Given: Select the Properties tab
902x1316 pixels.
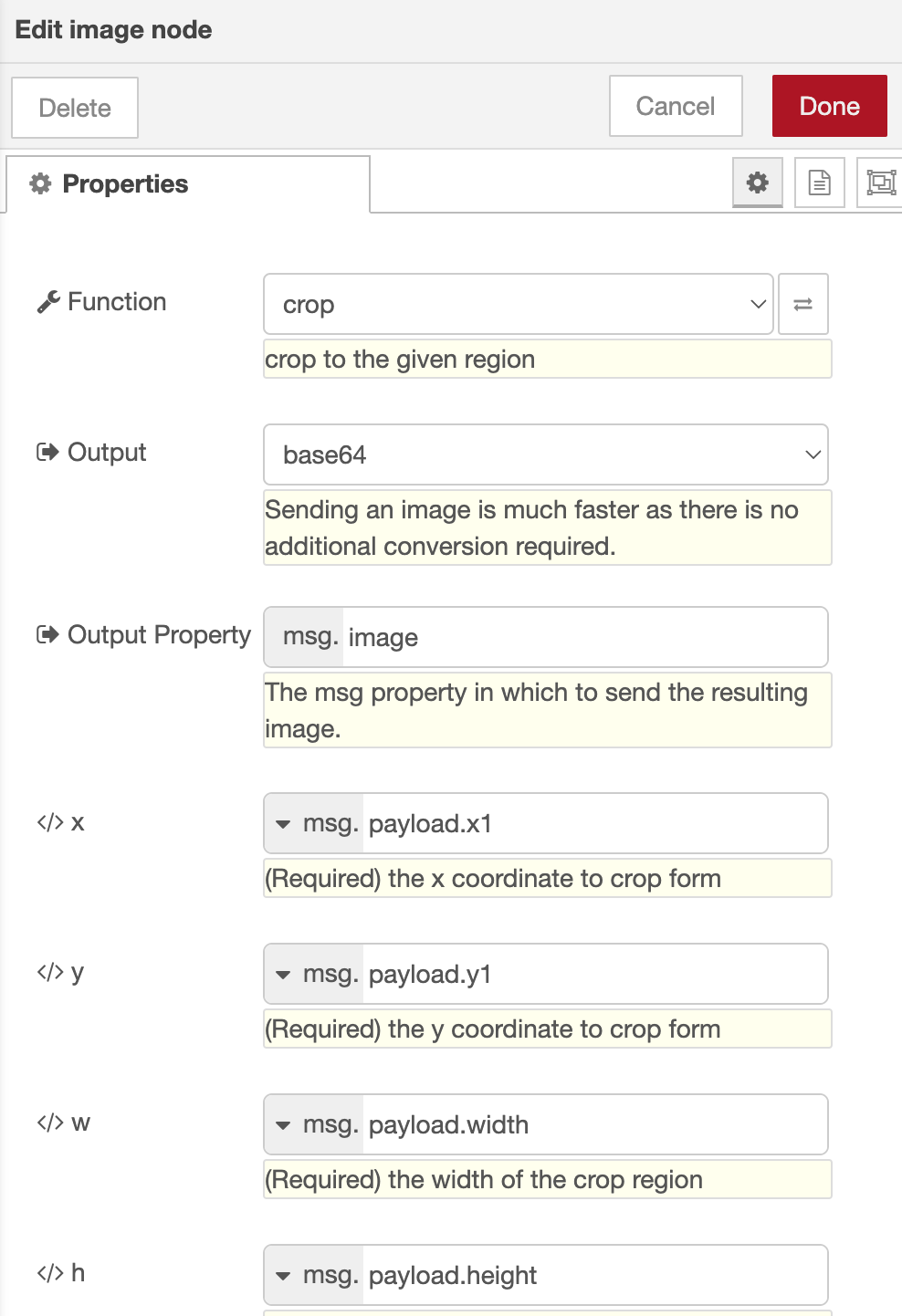Looking at the screenshot, I should [x=188, y=184].
